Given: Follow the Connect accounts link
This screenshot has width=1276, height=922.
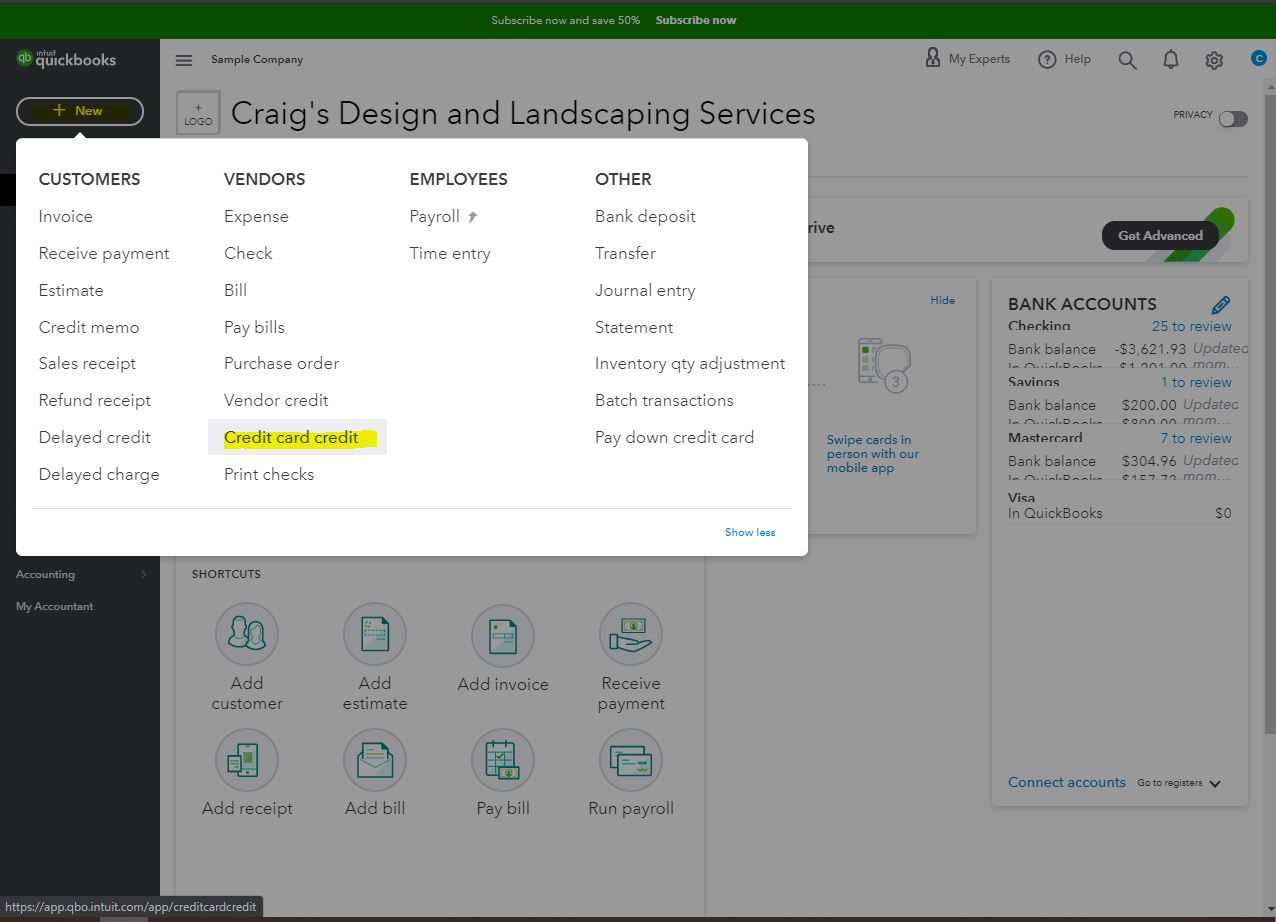Looking at the screenshot, I should (1066, 782).
